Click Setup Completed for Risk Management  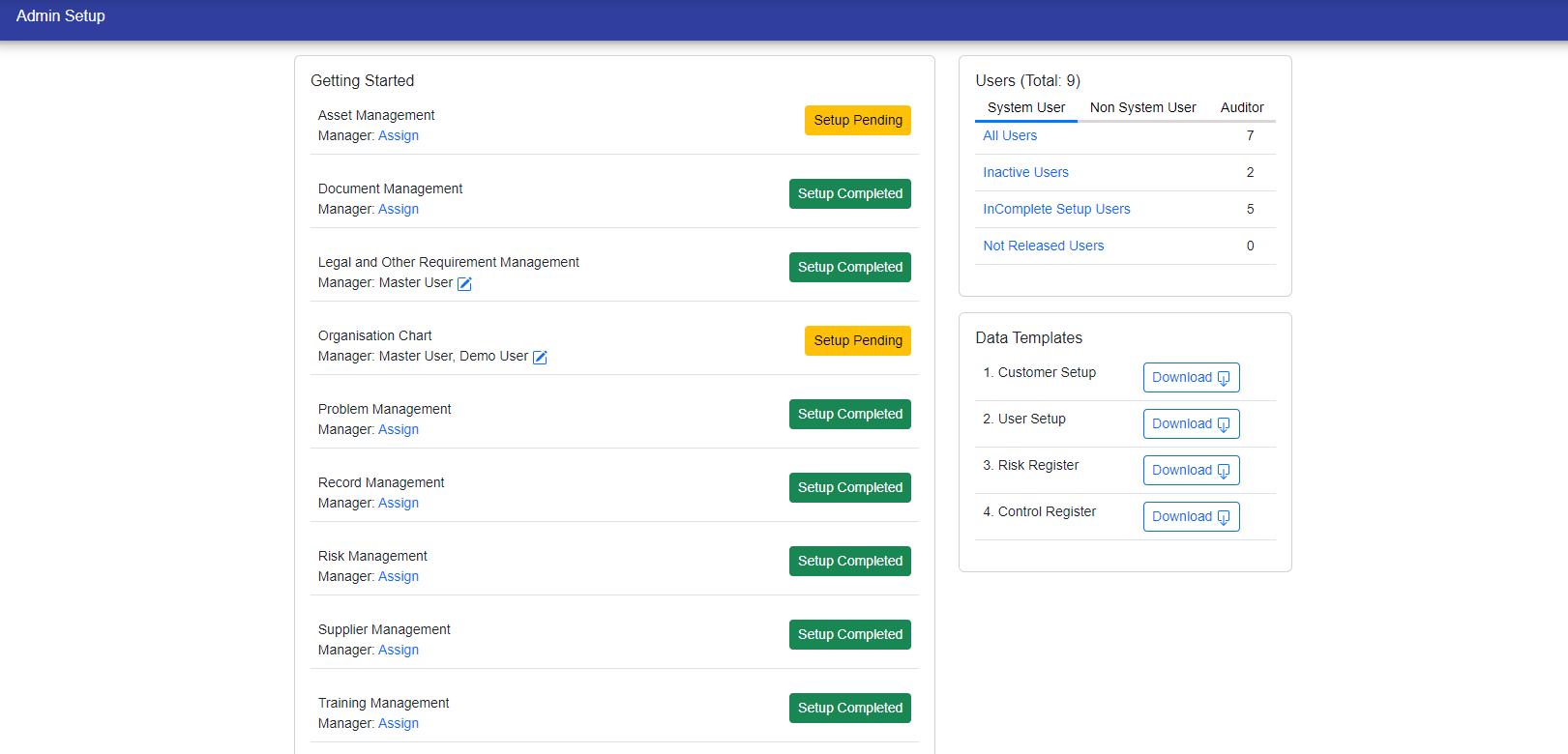point(849,561)
